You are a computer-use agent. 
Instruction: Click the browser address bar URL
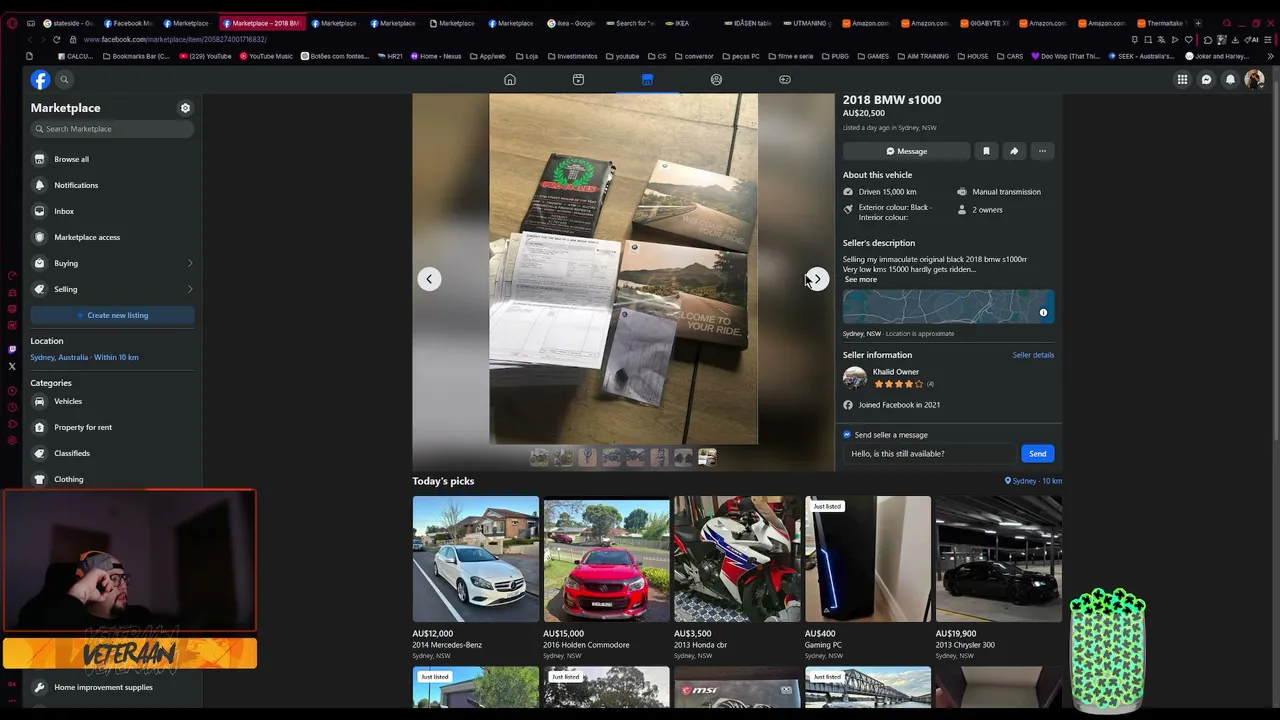coord(175,39)
